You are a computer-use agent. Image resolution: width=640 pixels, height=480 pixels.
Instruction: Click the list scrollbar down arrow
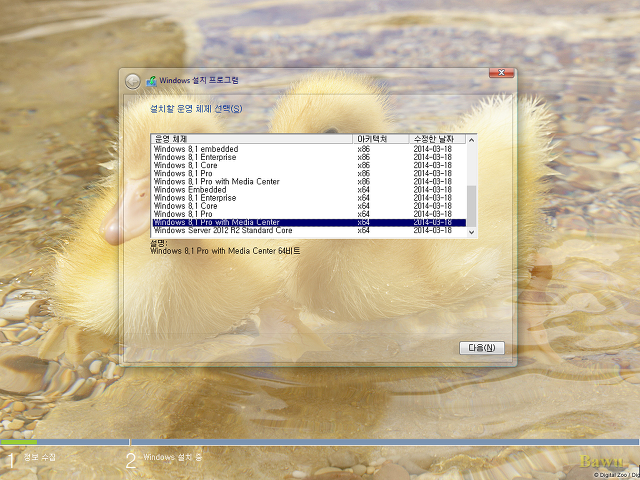(471, 232)
